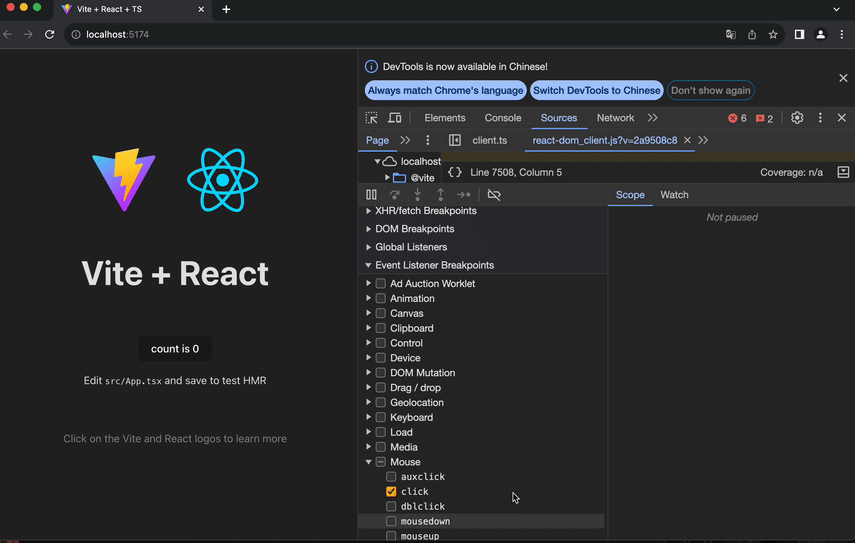
Task: Enable Ad Auction Worklet breakpoints checkbox
Action: tap(381, 283)
